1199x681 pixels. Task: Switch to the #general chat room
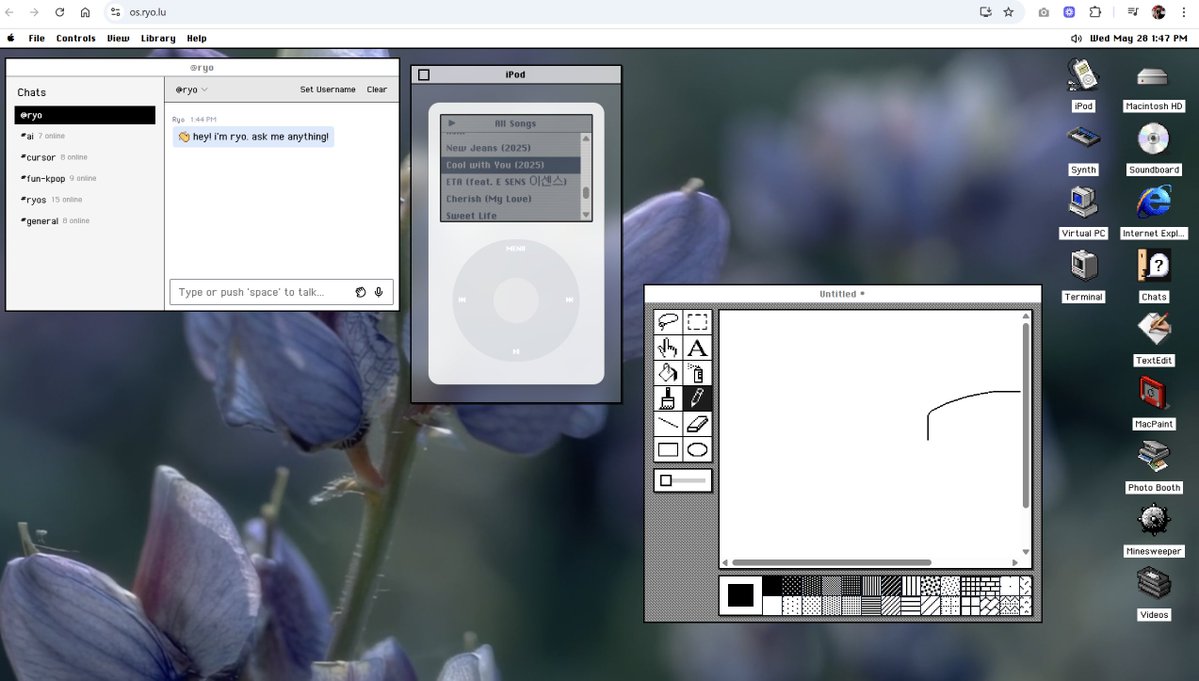85,221
